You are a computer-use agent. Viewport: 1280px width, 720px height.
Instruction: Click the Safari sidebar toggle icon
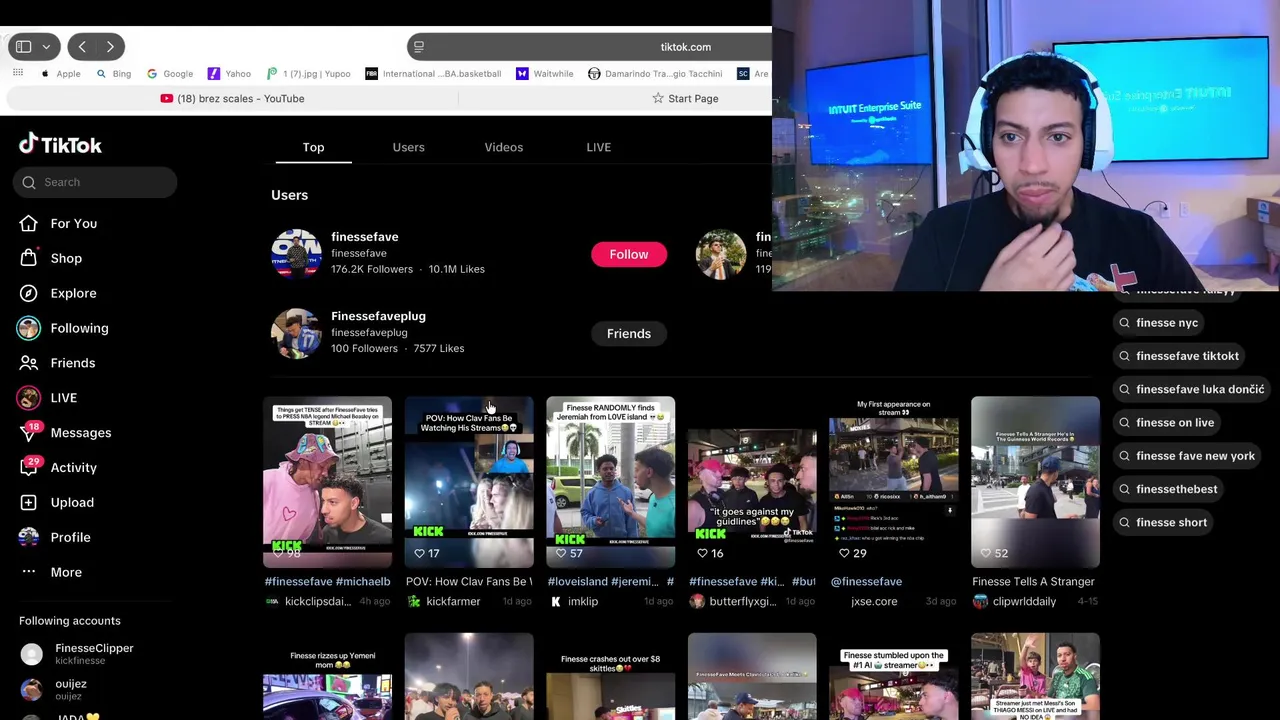(x=23, y=47)
